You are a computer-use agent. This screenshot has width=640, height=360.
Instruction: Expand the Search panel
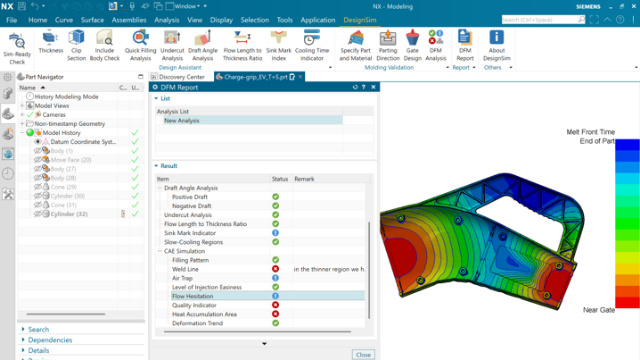(x=23, y=329)
